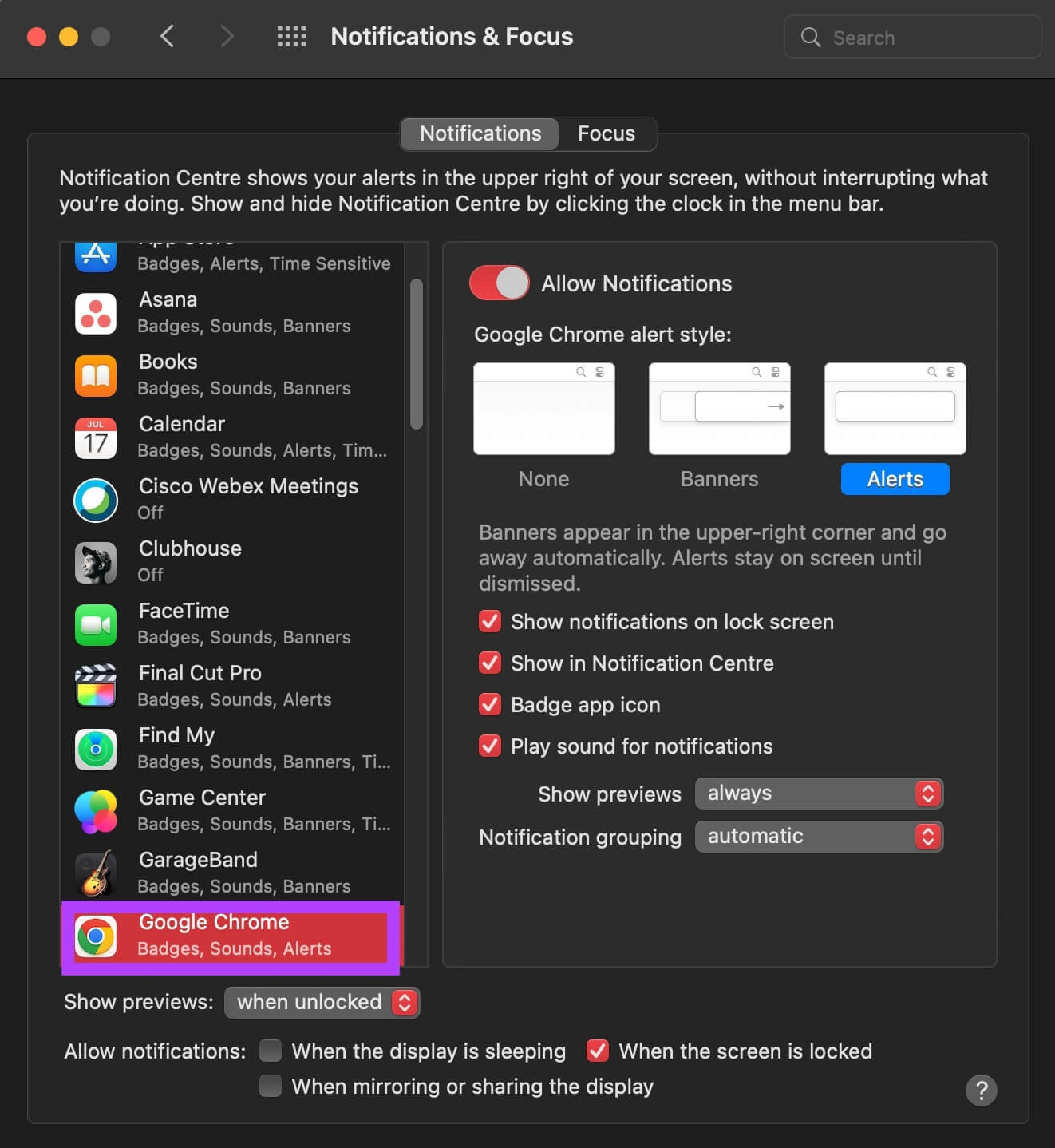Screen dimensions: 1055x1148
Task: Uncheck Badge app icon
Action: 490,704
